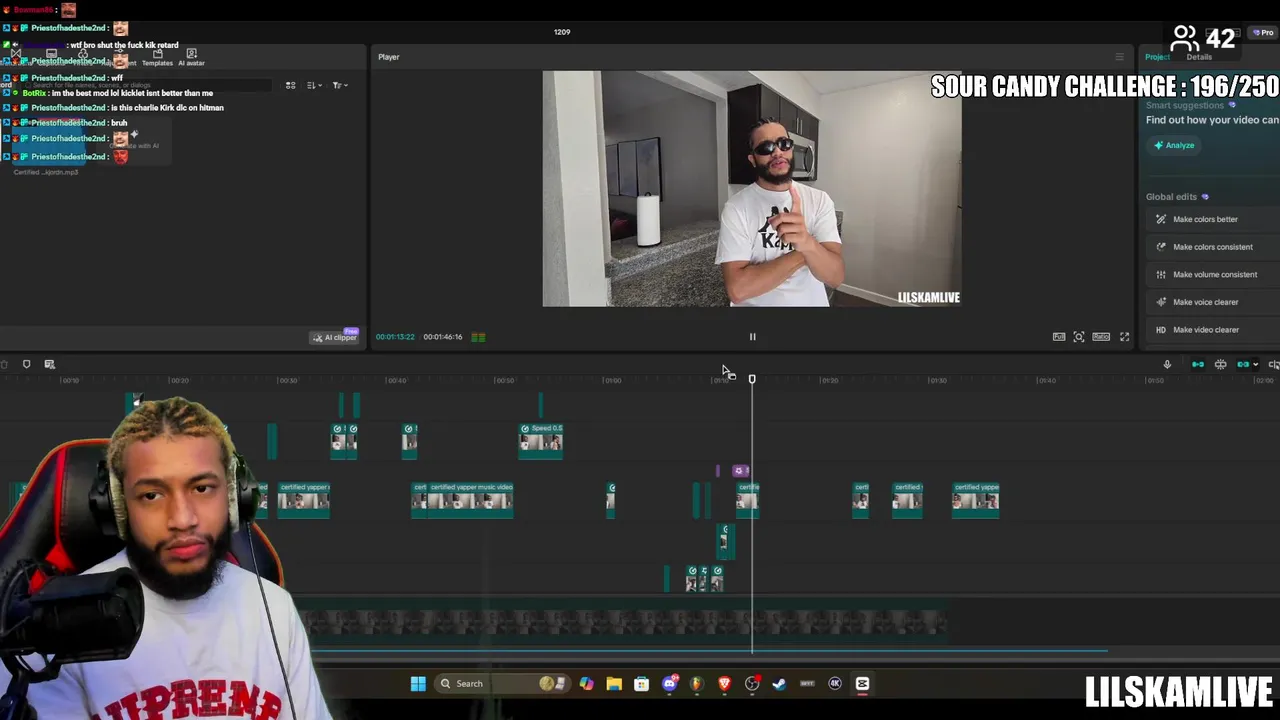This screenshot has height=720, width=1280.
Task: Pause the video in the Player
Action: (x=753, y=337)
